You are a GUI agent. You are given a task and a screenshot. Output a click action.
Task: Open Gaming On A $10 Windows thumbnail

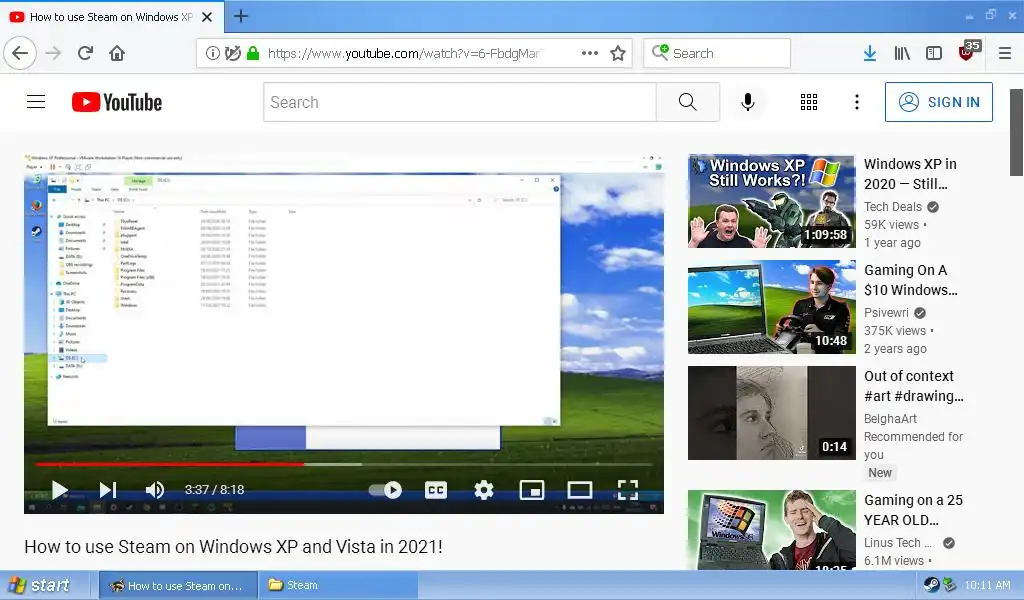tap(772, 307)
